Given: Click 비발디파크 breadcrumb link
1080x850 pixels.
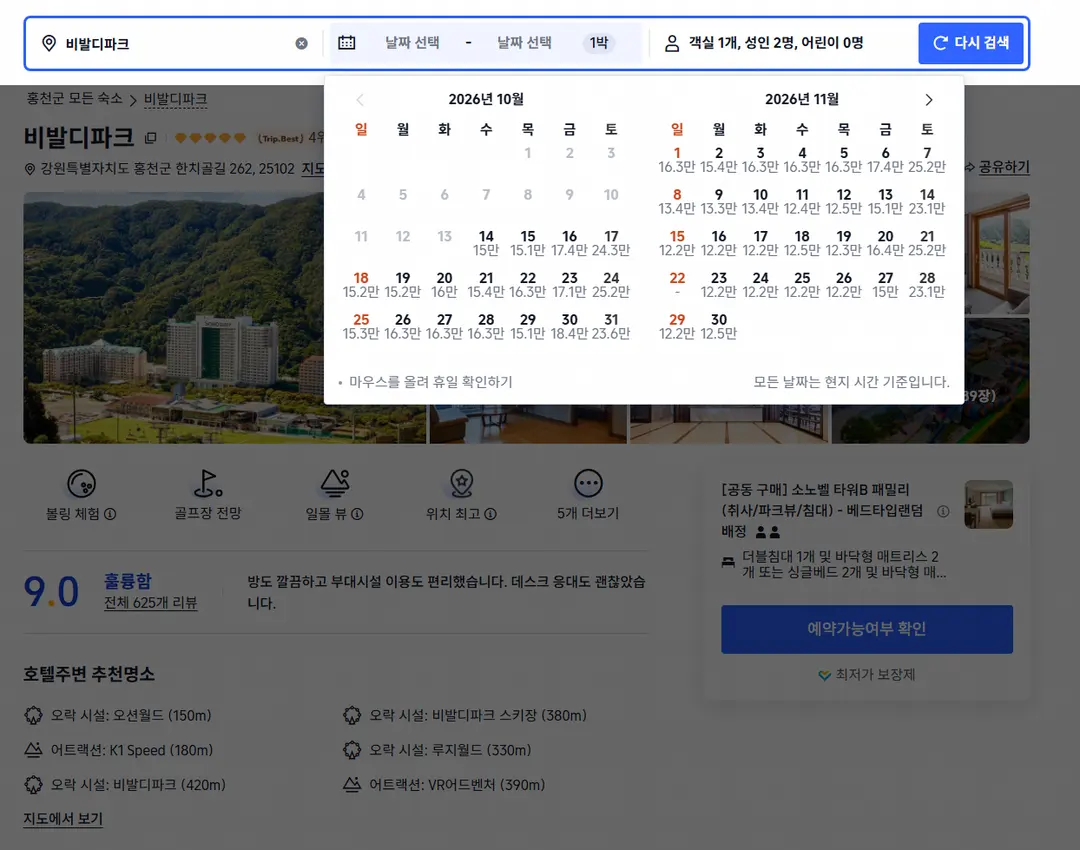Looking at the screenshot, I should pyautogui.click(x=175, y=99).
